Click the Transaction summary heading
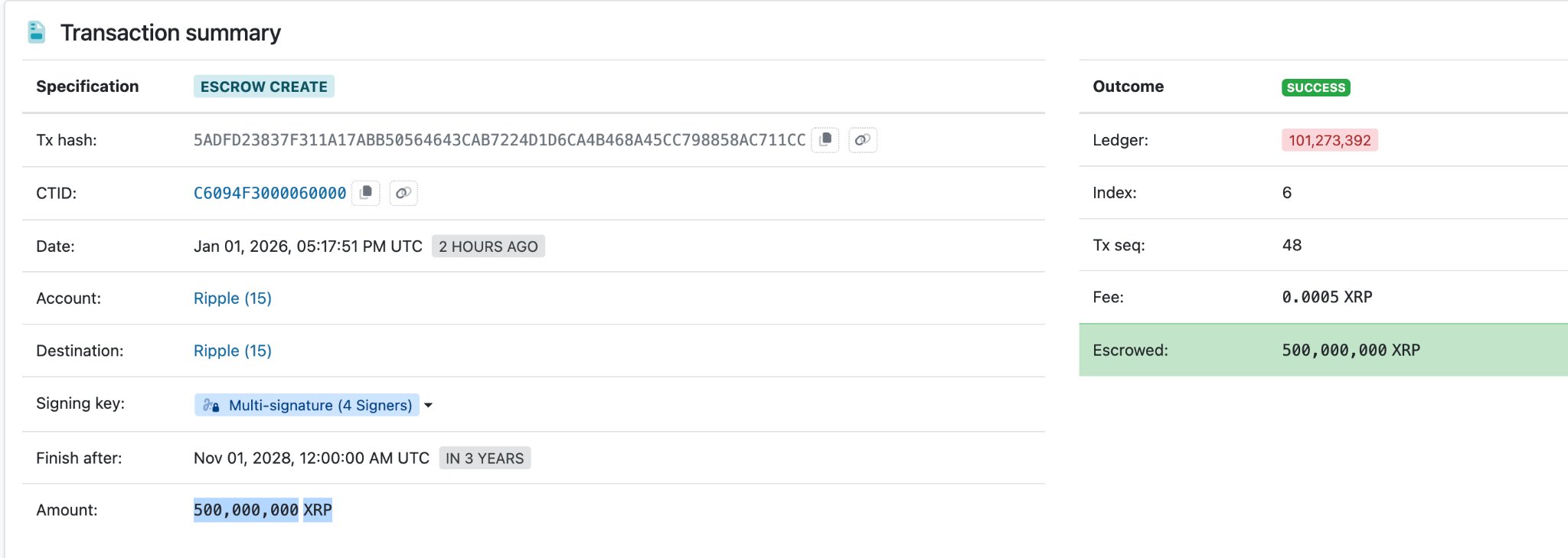 coord(170,33)
